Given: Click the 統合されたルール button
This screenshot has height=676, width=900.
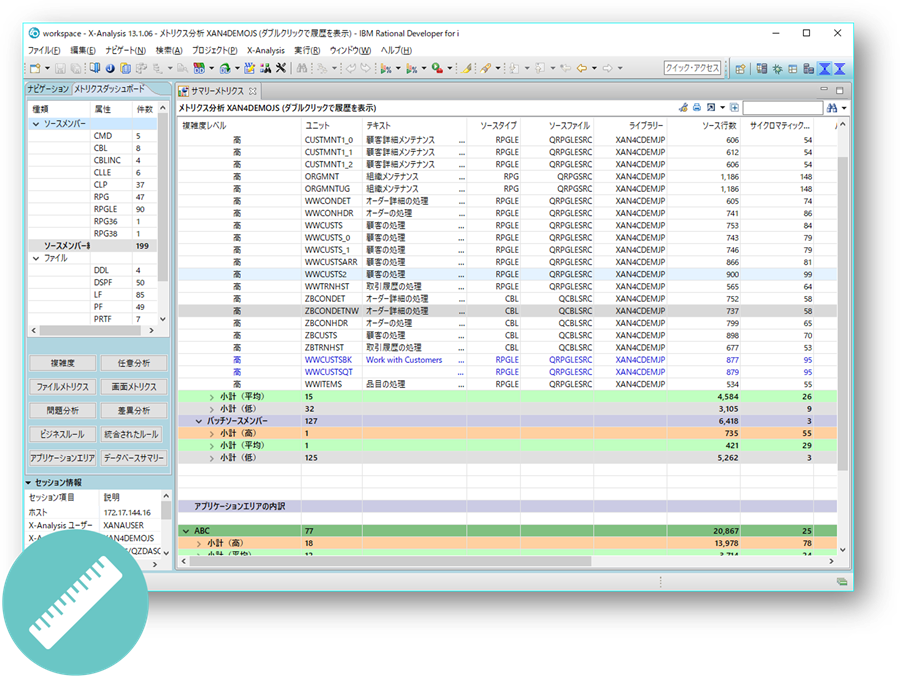Looking at the screenshot, I should tap(131, 434).
